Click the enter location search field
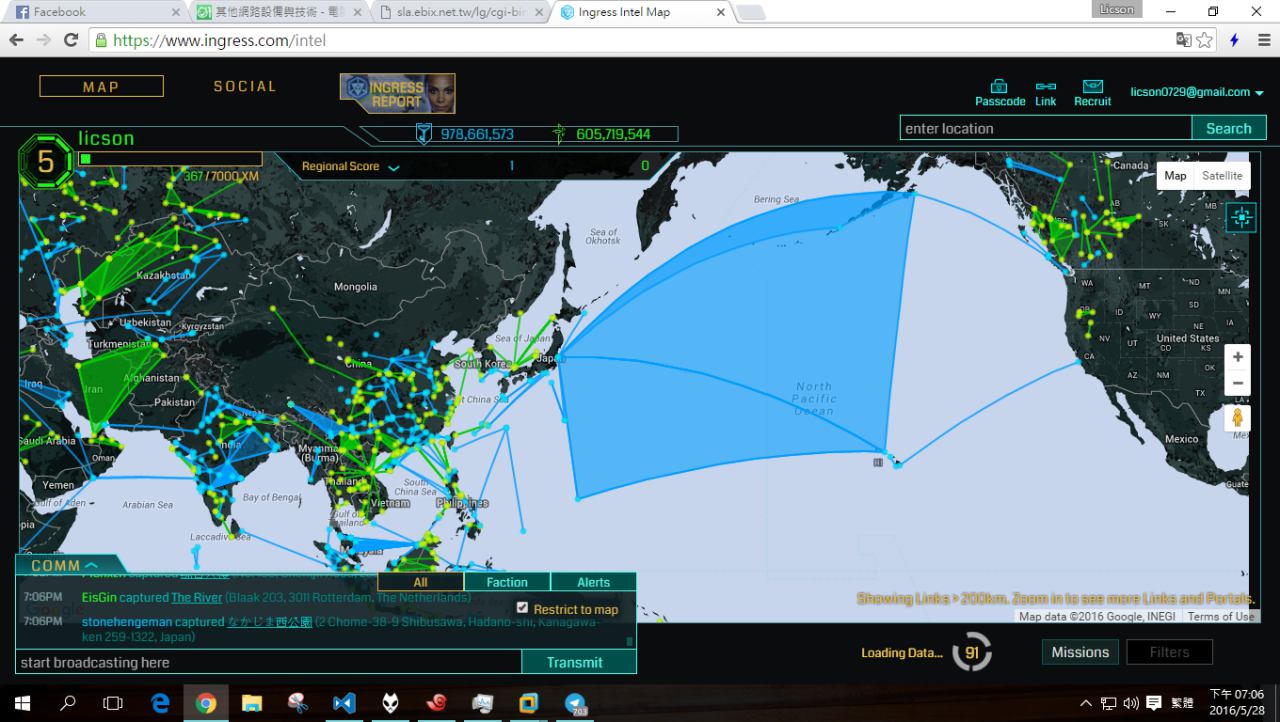Screen dimensions: 1280x722 click(1045, 128)
